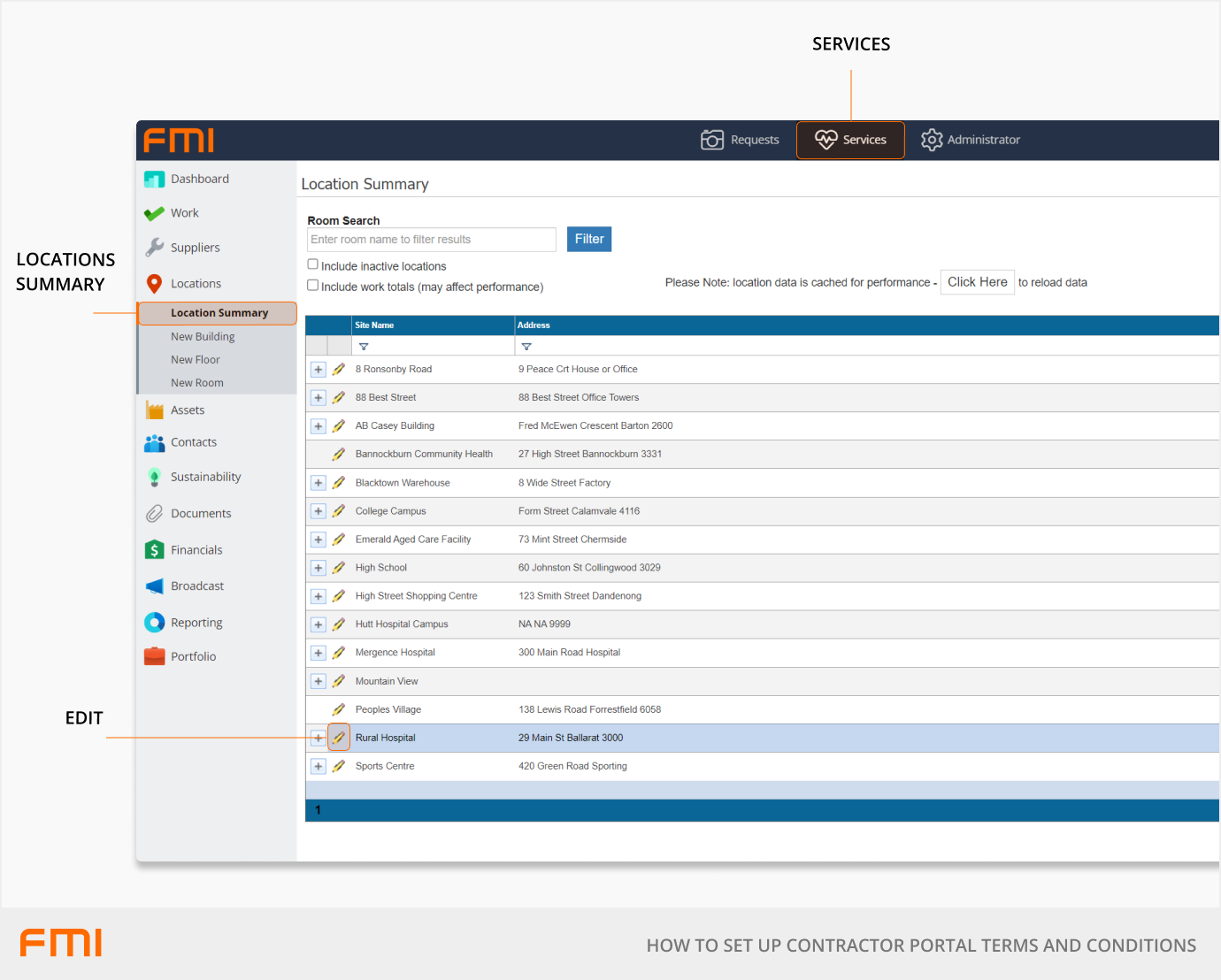Screen dimensions: 1221x980
Task: Edit the Peoples Village site with pencil
Action: [339, 709]
